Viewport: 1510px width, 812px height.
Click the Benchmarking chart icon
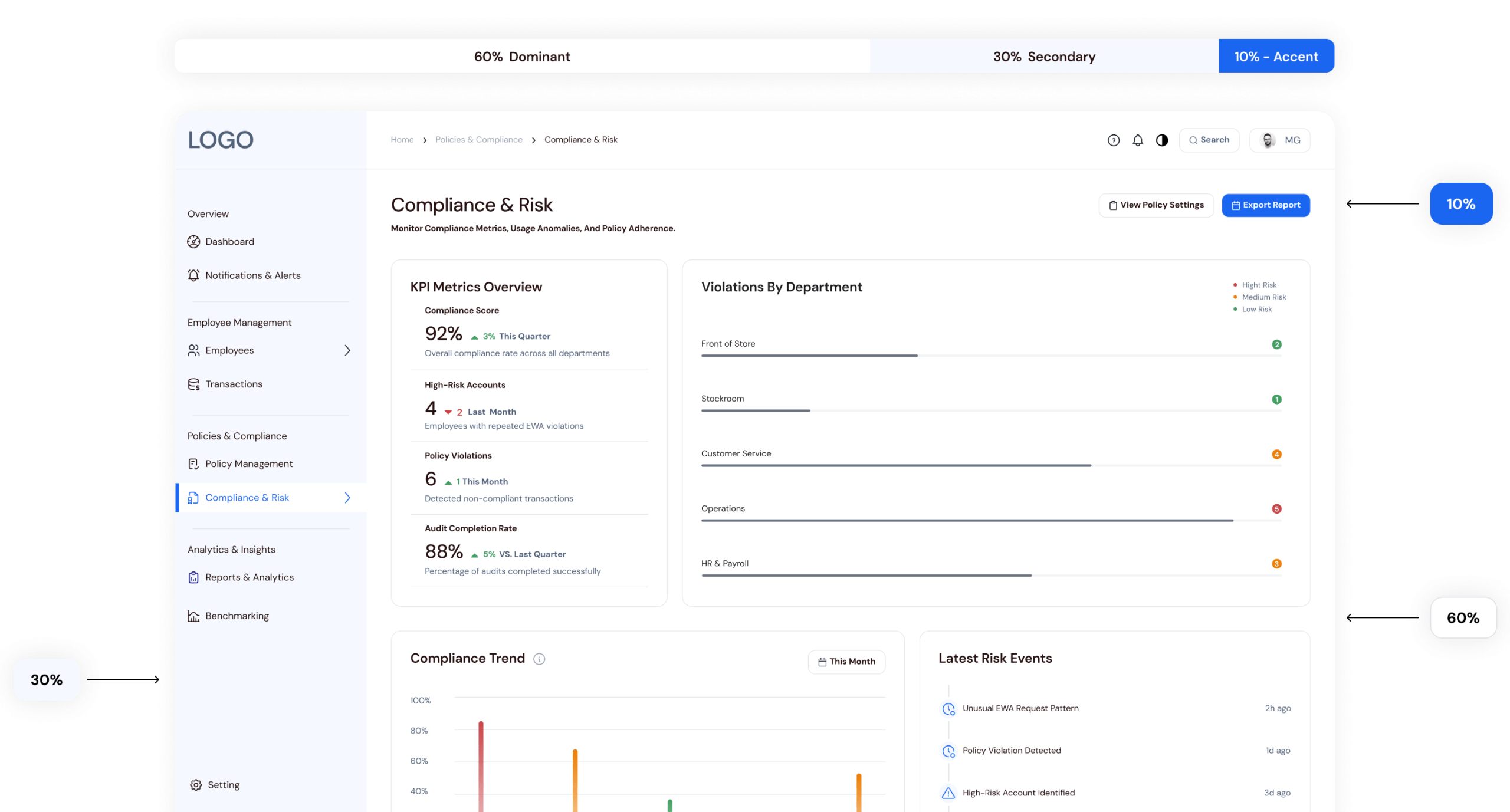(x=193, y=616)
